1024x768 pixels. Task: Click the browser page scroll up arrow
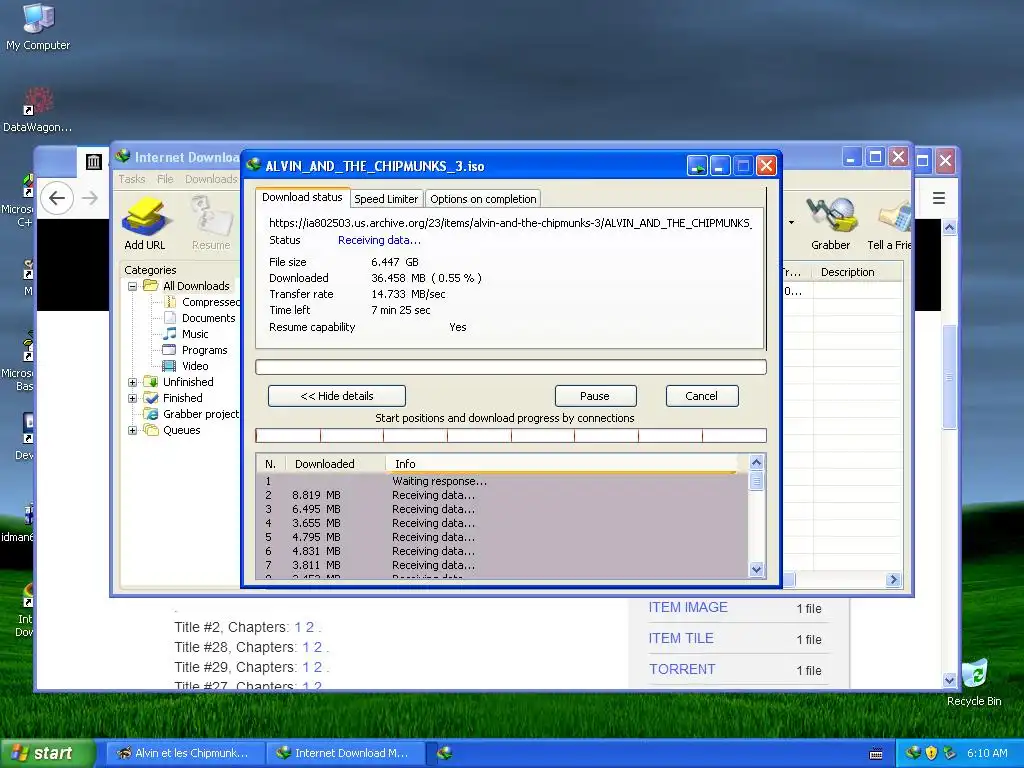[950, 227]
